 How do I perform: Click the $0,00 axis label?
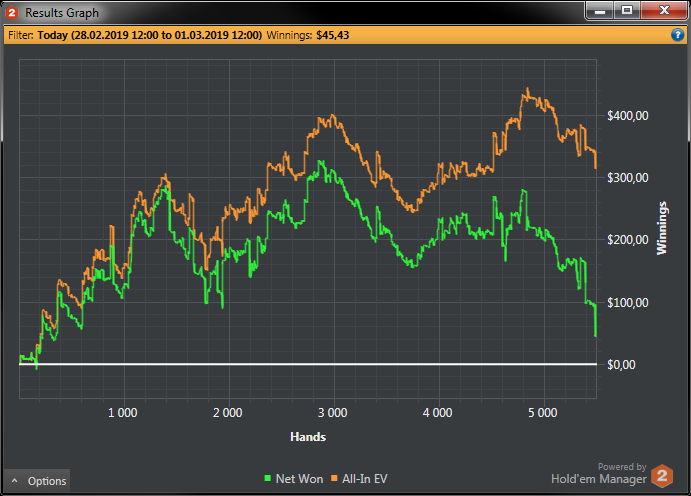coord(621,365)
